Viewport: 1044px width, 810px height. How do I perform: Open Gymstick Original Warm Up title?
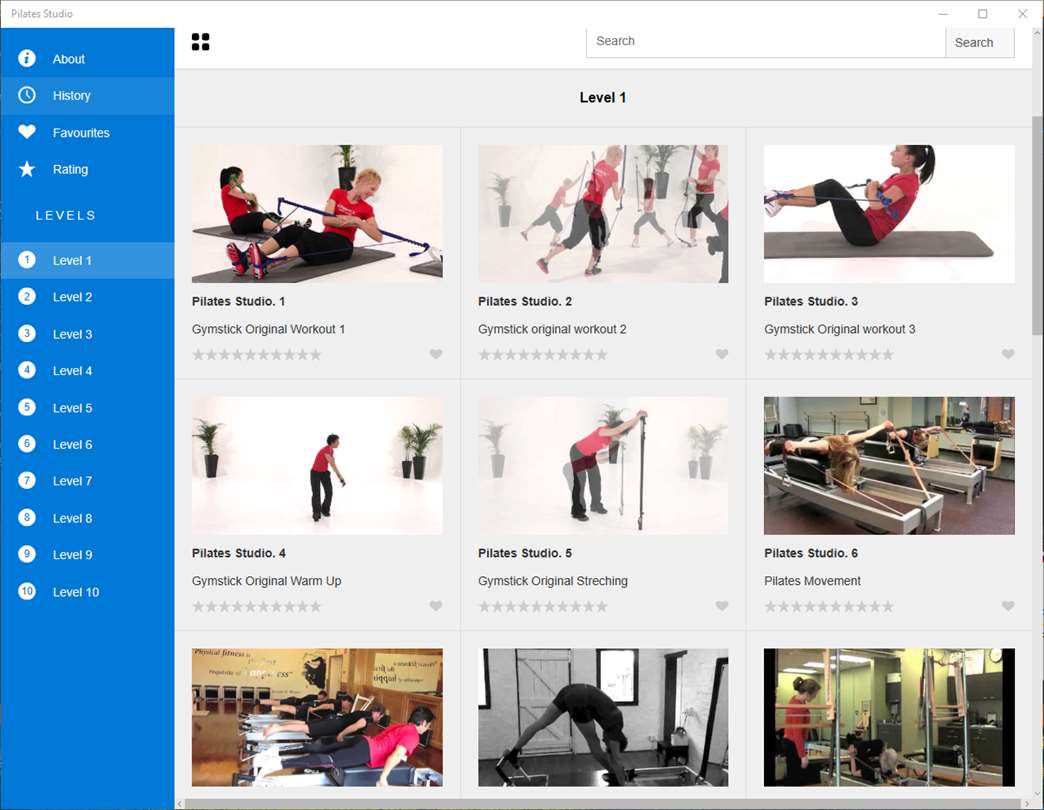click(x=266, y=581)
